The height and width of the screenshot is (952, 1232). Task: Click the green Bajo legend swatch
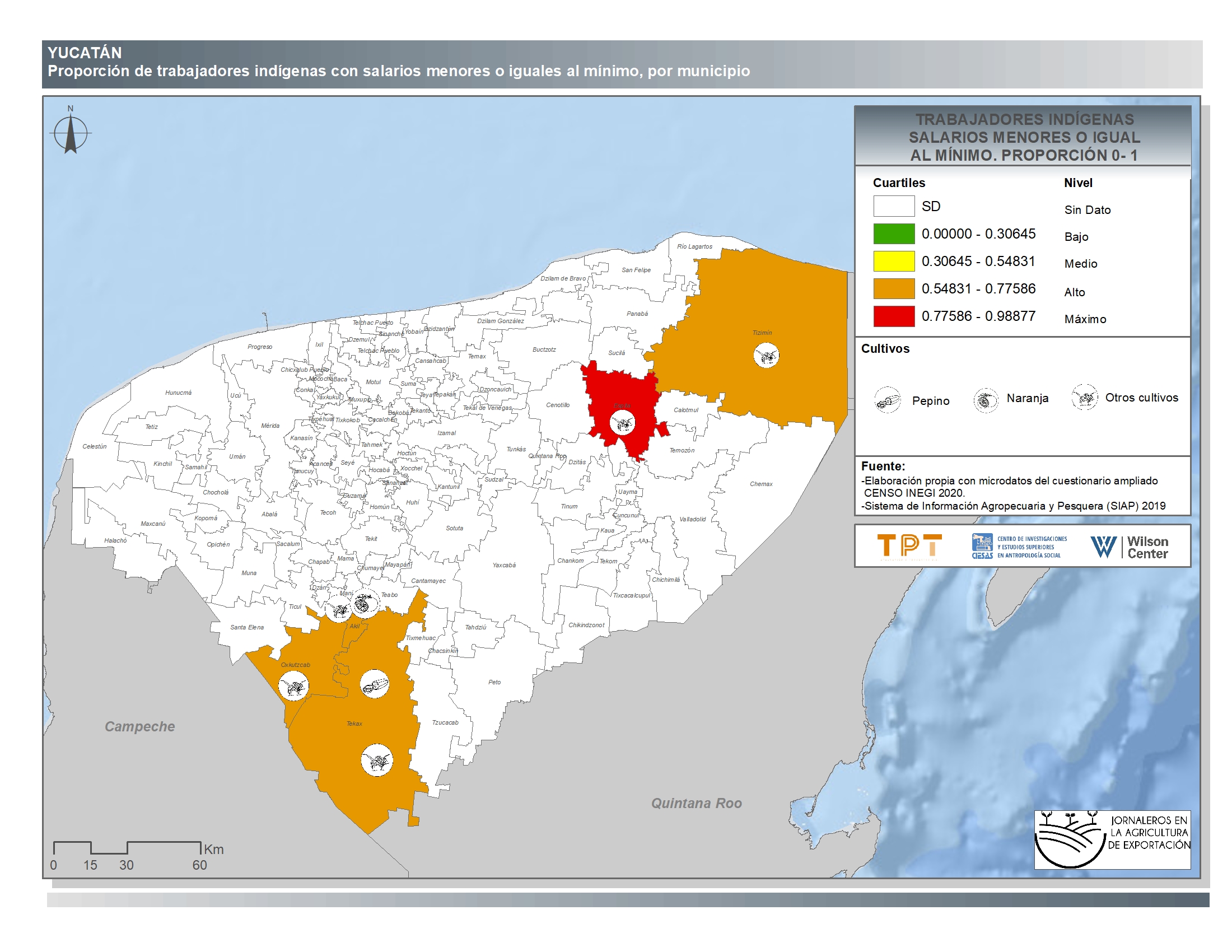pyautogui.click(x=894, y=234)
